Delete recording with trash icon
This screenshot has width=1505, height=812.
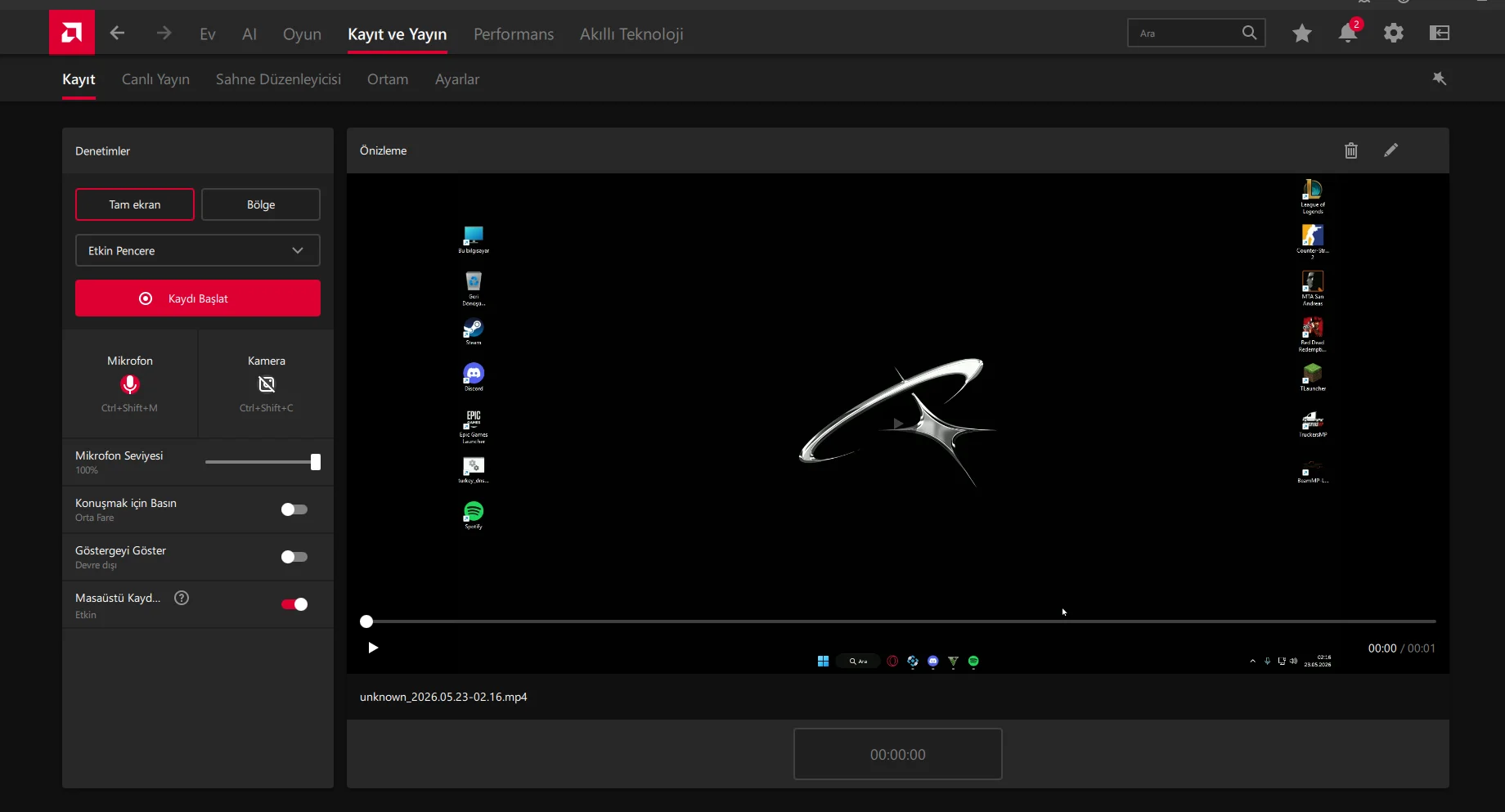[x=1351, y=150]
